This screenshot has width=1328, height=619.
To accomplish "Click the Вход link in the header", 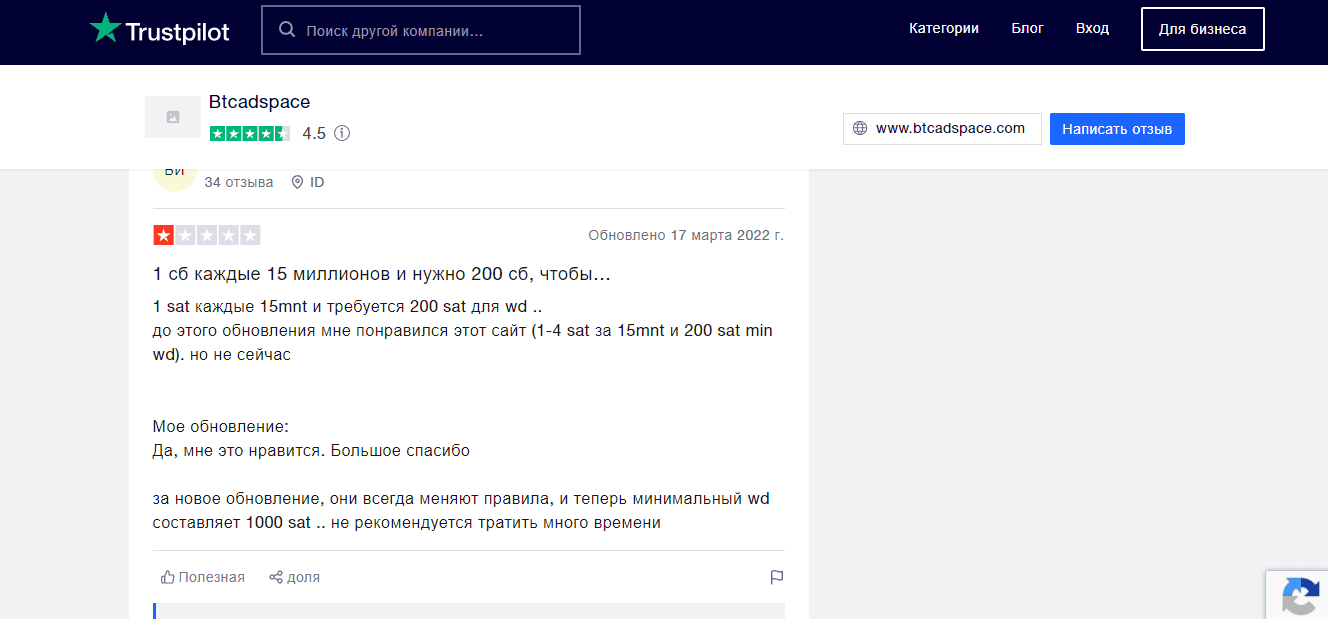I will coord(1092,28).
